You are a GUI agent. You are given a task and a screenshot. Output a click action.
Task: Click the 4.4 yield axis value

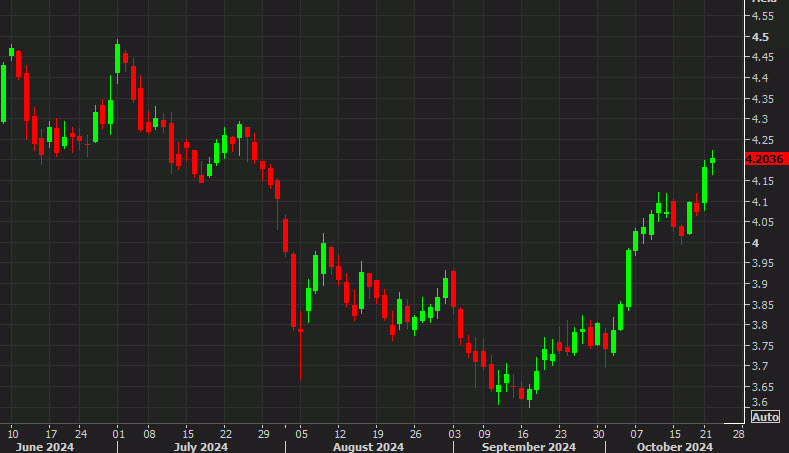(760, 78)
